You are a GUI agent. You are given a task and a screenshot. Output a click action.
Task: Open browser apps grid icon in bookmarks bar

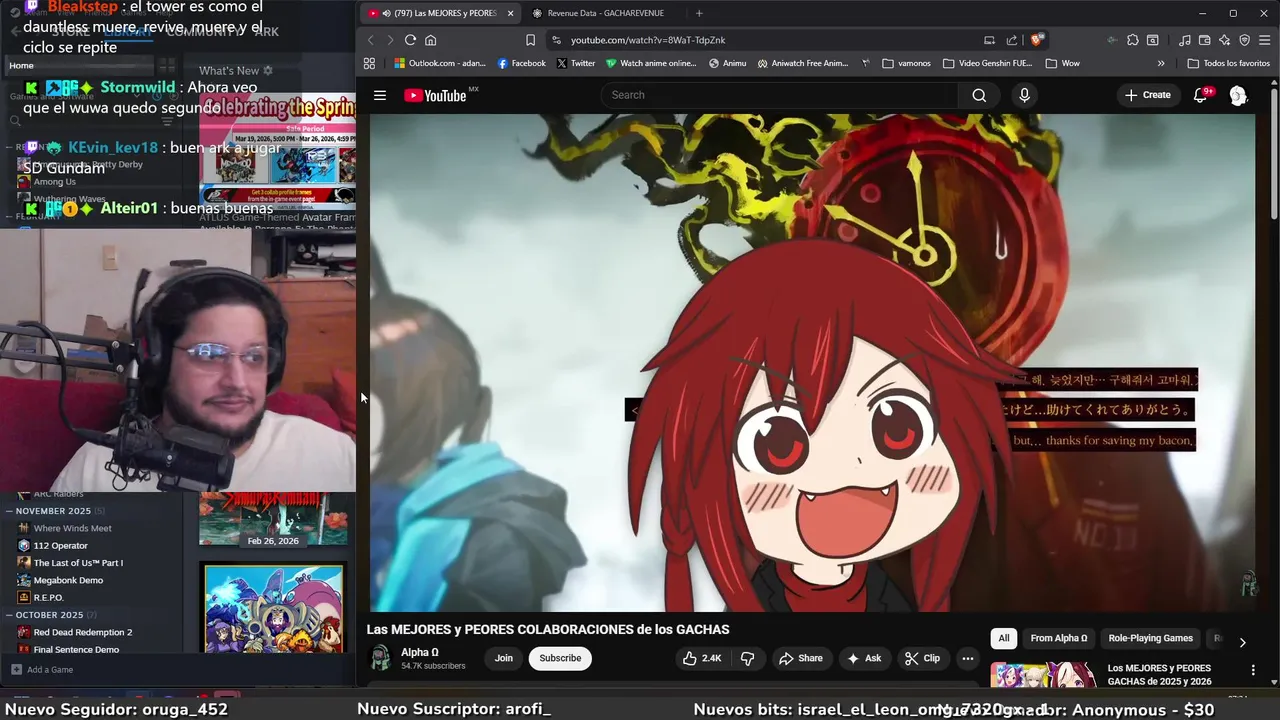pos(369,63)
